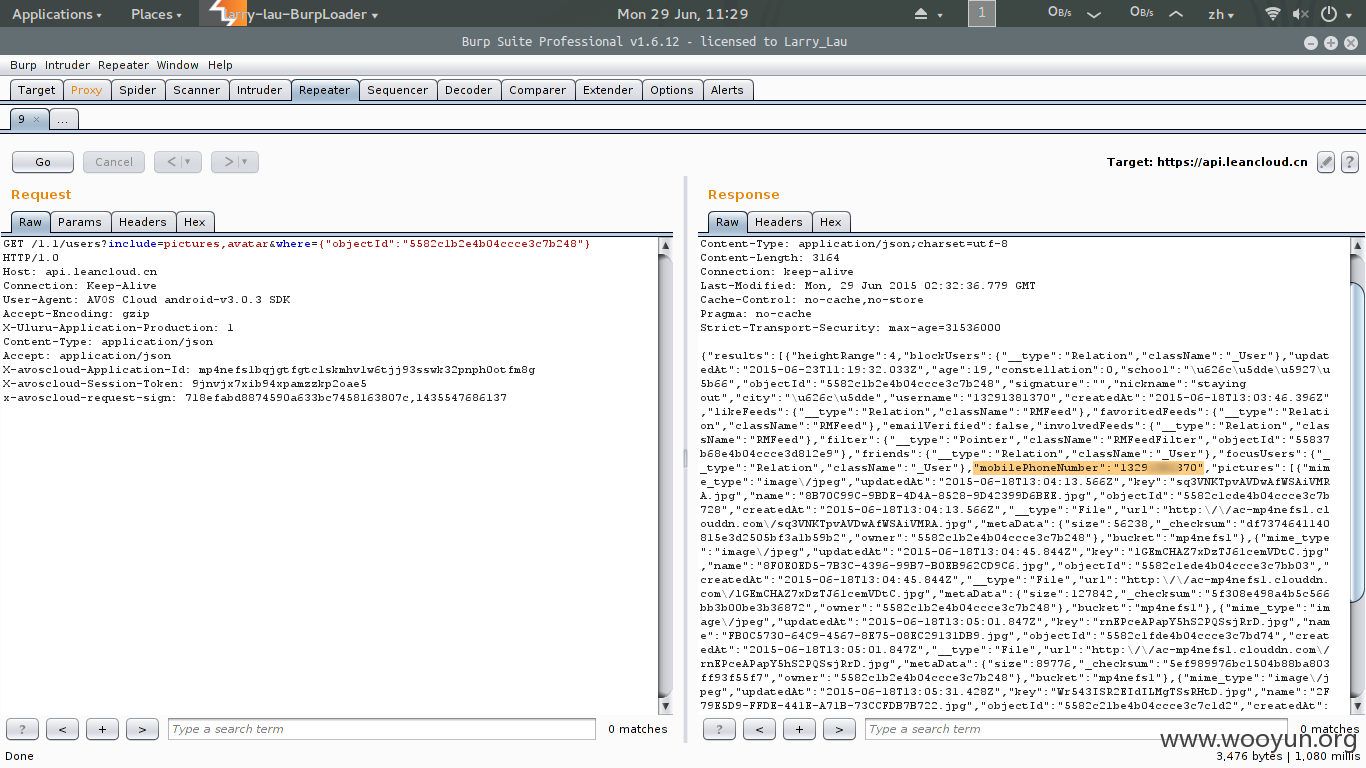
Task: Click the request search help question mark button
Action: coord(22,729)
